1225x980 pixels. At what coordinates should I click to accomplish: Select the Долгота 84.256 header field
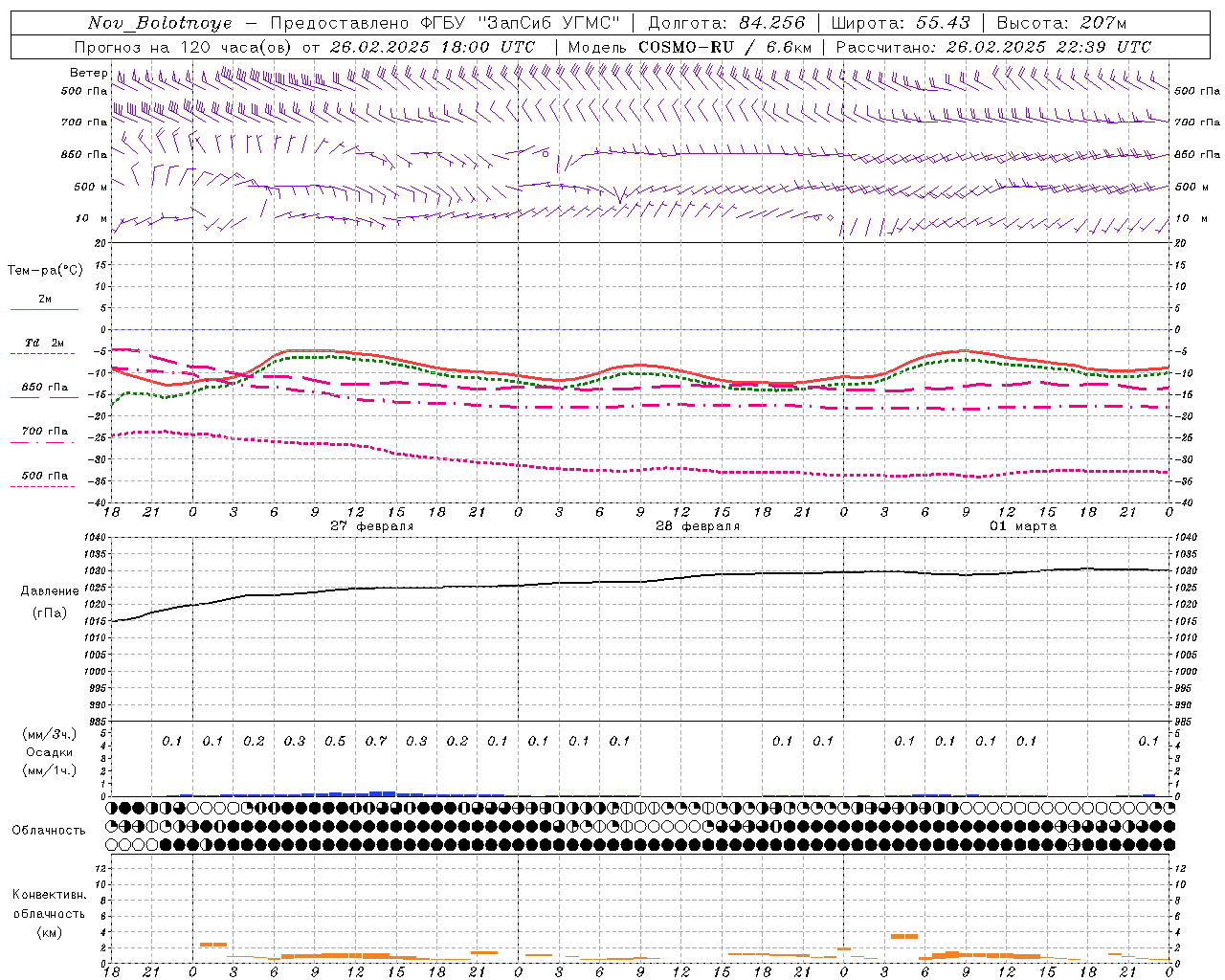pos(726,23)
